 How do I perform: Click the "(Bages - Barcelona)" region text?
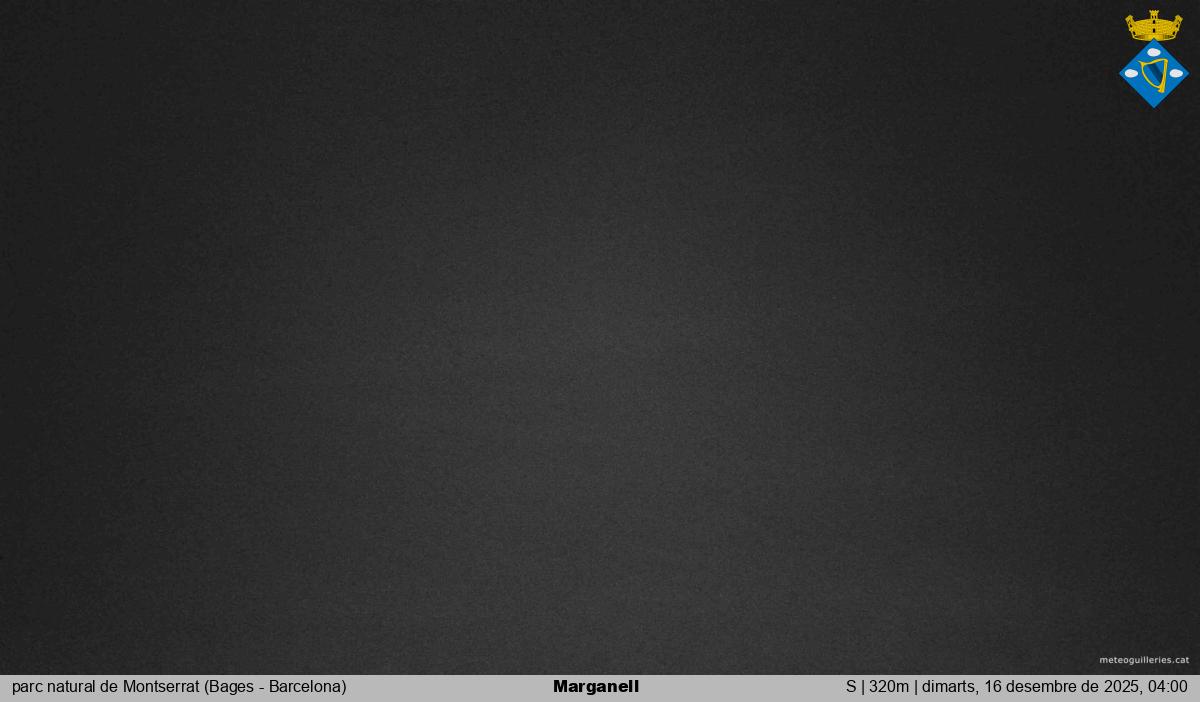point(275,687)
